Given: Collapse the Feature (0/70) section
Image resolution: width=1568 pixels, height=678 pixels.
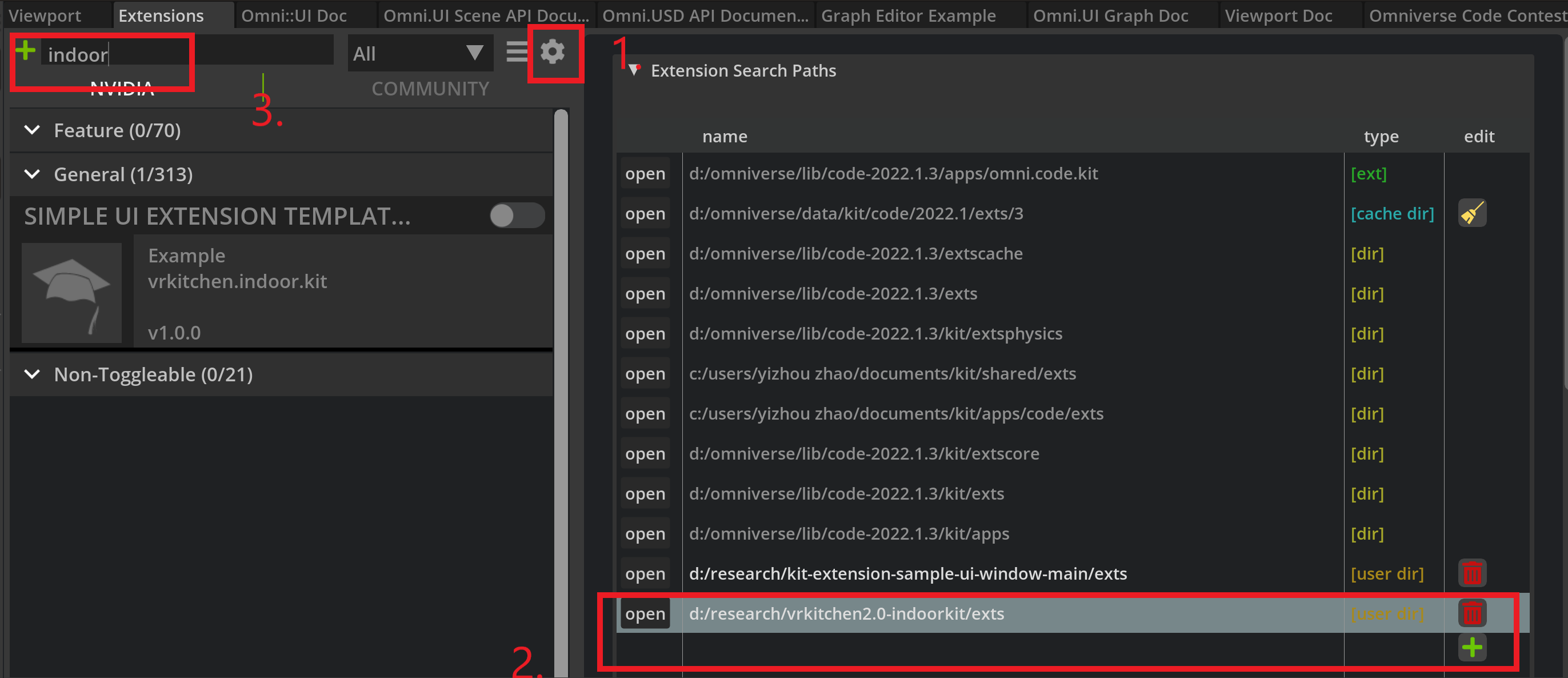Looking at the screenshot, I should pyautogui.click(x=31, y=130).
